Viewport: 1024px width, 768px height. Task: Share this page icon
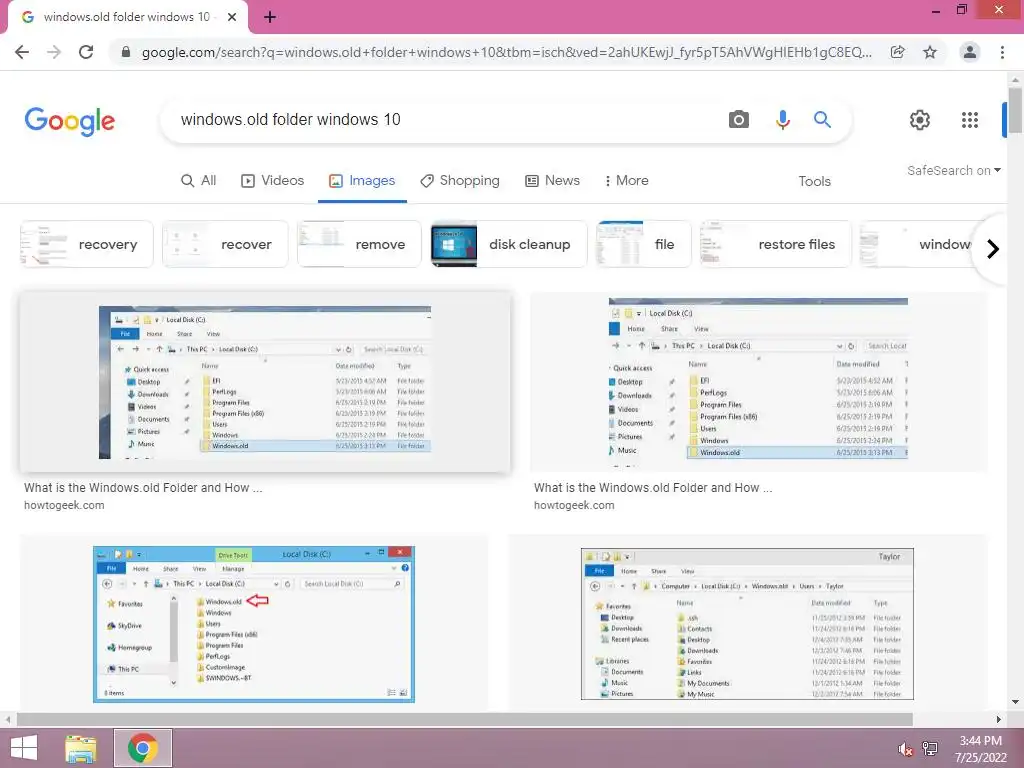point(898,52)
